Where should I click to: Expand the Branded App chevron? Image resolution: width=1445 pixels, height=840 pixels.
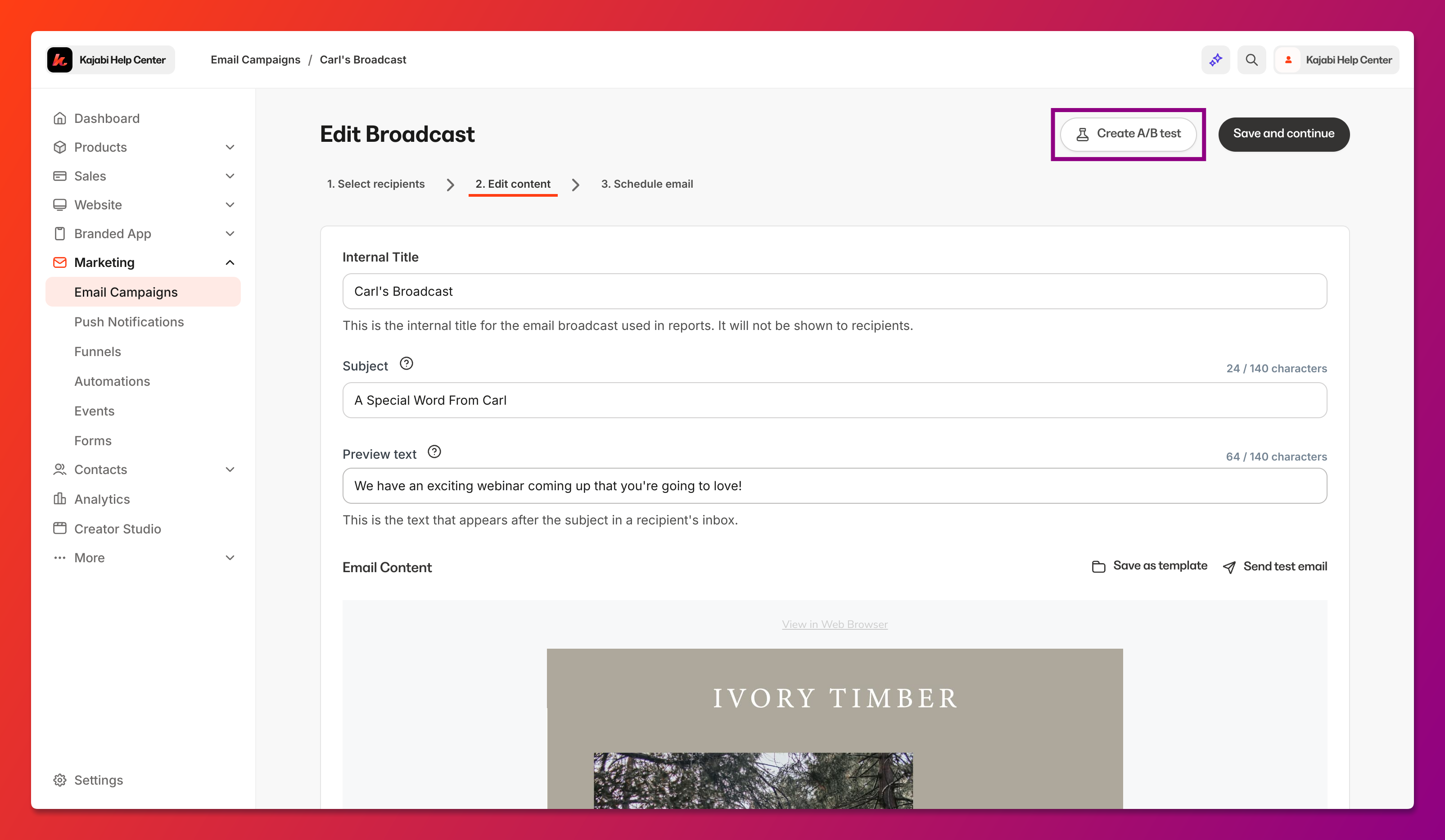coord(230,233)
